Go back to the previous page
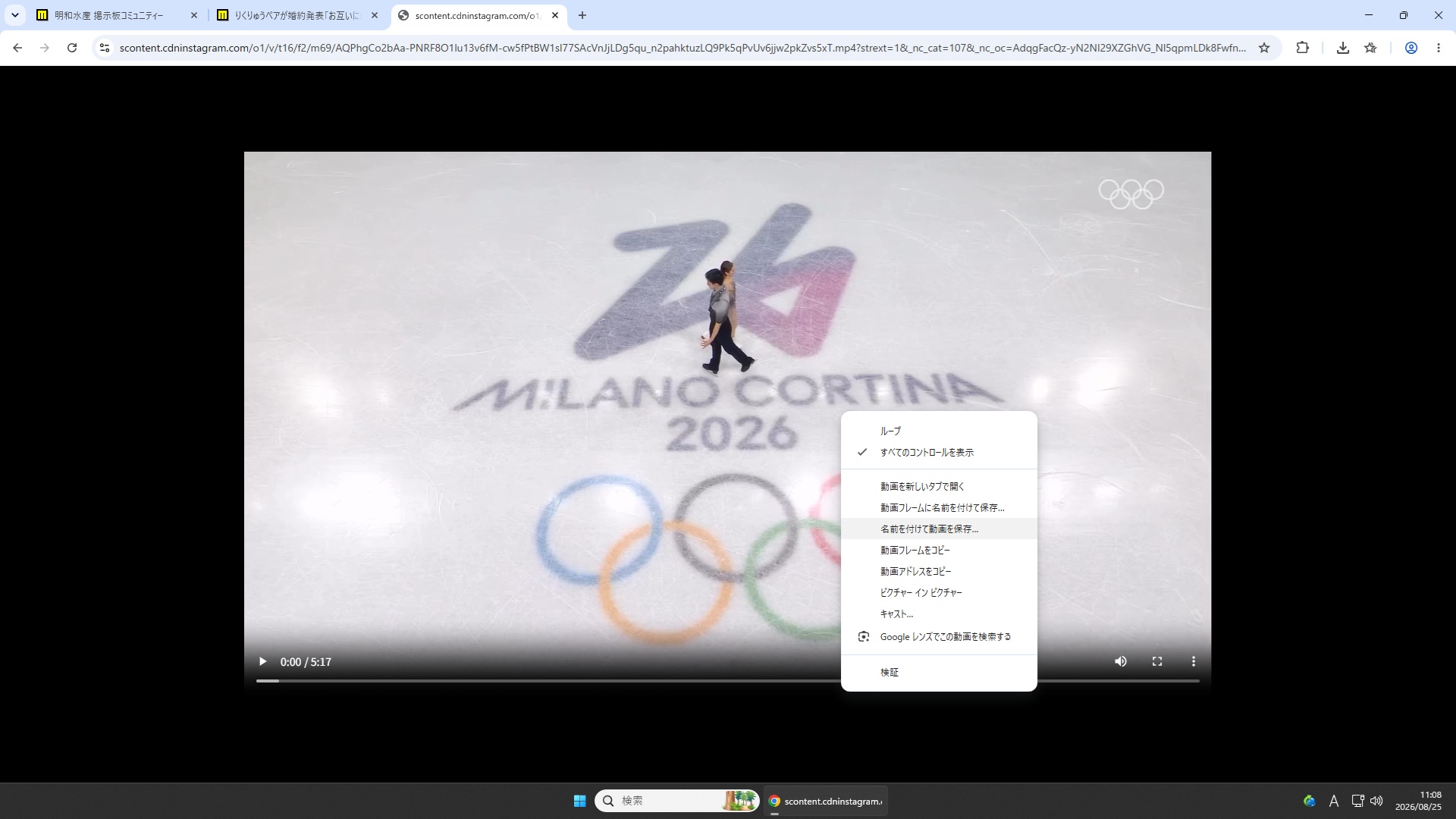 pos(17,48)
